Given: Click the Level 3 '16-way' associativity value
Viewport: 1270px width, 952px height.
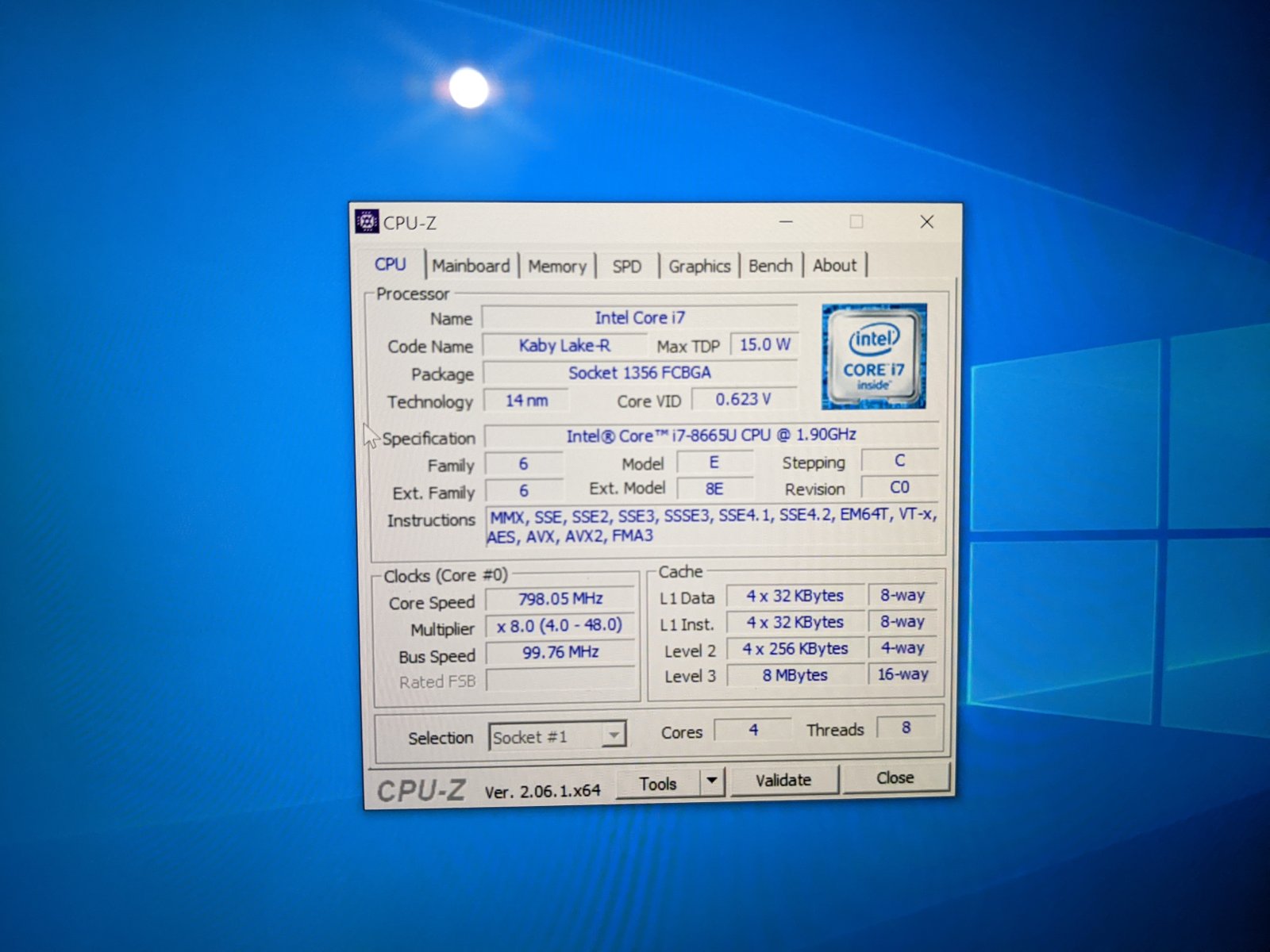Looking at the screenshot, I should click(x=902, y=674).
